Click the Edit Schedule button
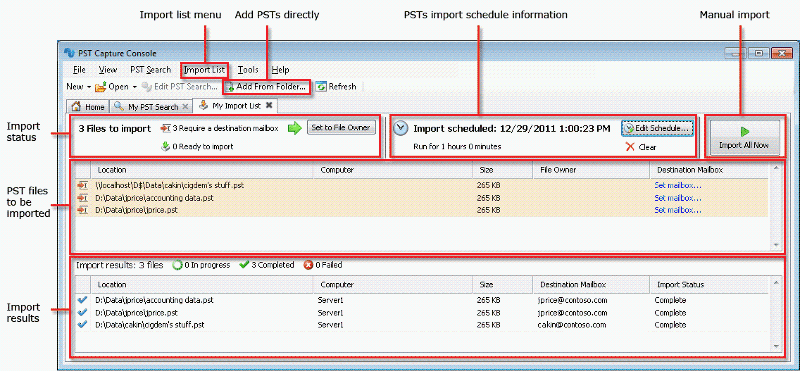 pos(658,128)
